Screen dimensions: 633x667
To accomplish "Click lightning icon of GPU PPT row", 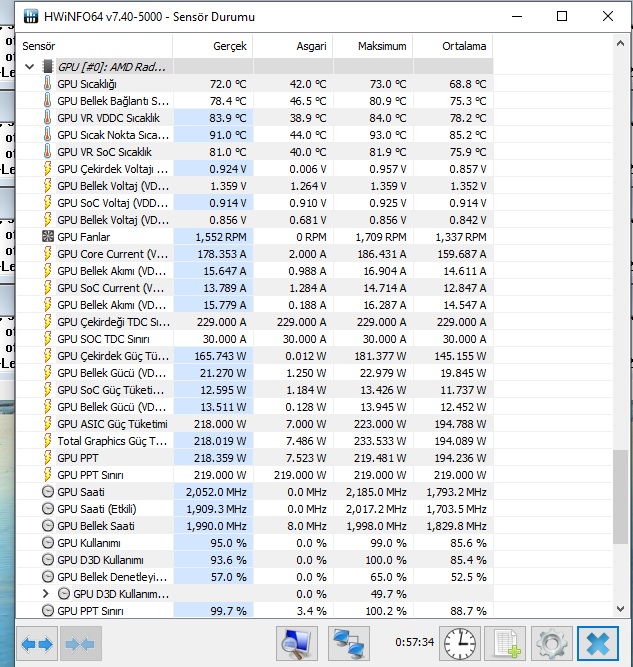I will coord(48,458).
